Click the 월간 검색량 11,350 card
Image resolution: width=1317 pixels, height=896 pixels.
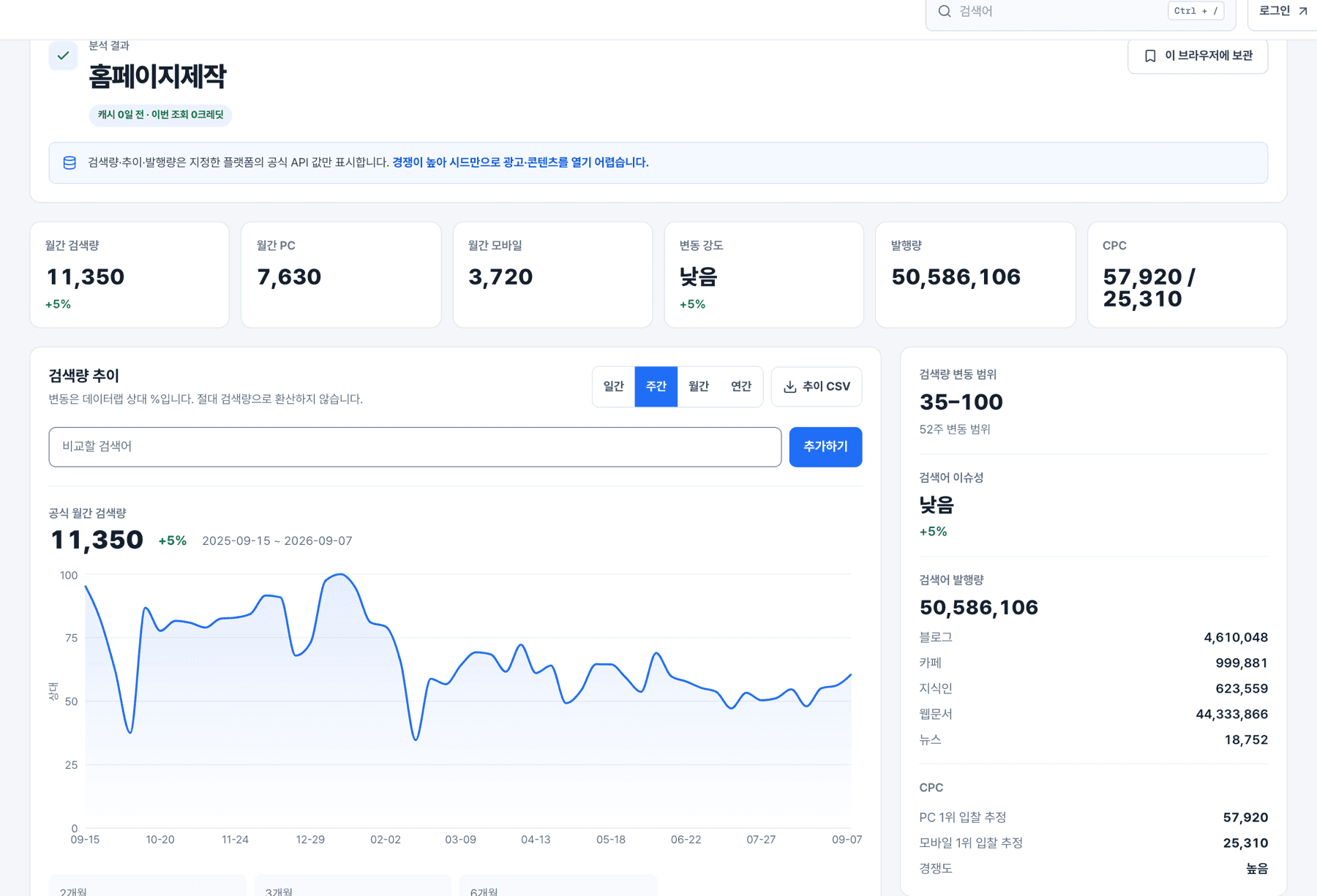point(130,275)
